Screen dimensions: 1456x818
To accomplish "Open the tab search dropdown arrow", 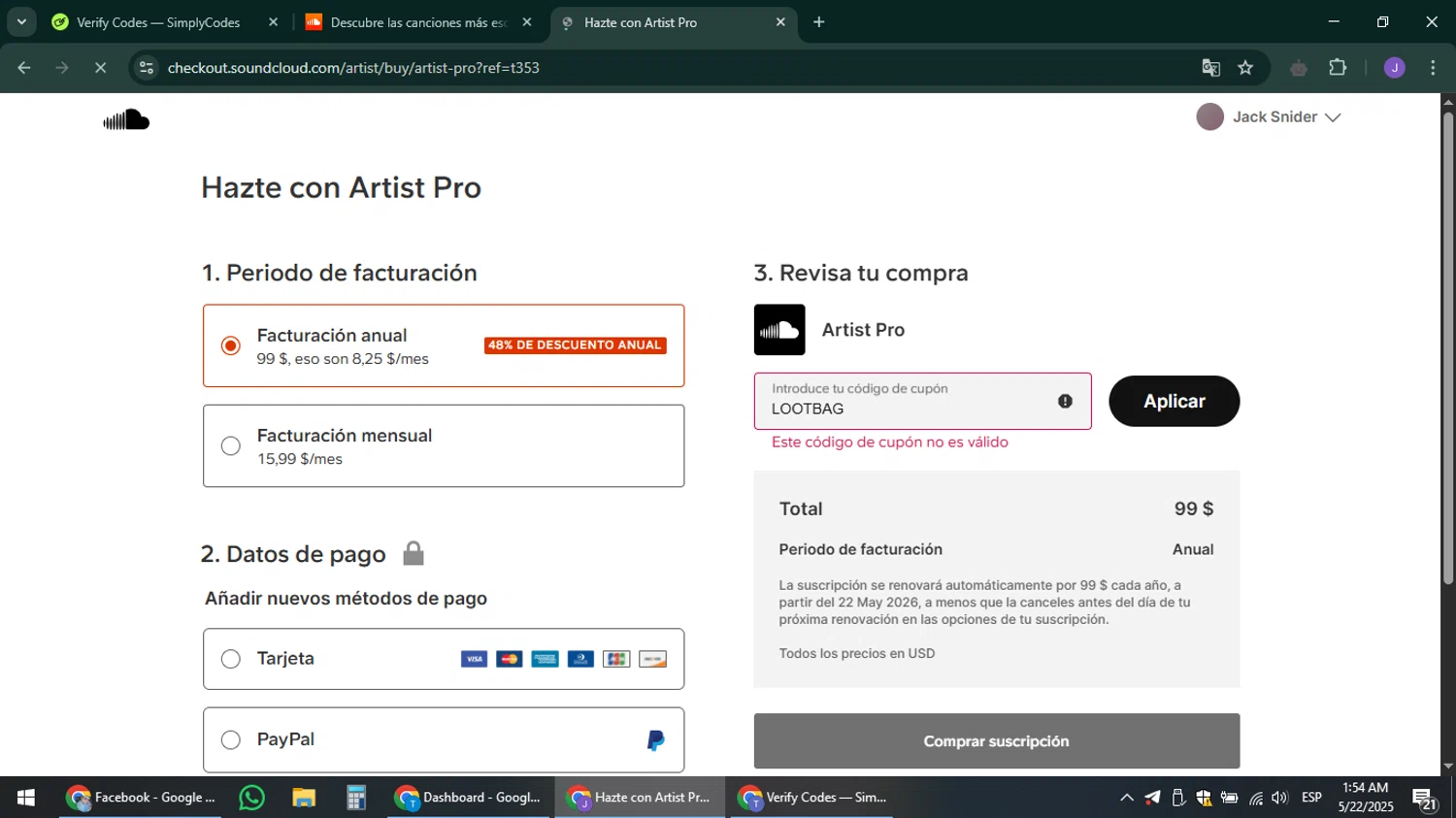I will [21, 22].
